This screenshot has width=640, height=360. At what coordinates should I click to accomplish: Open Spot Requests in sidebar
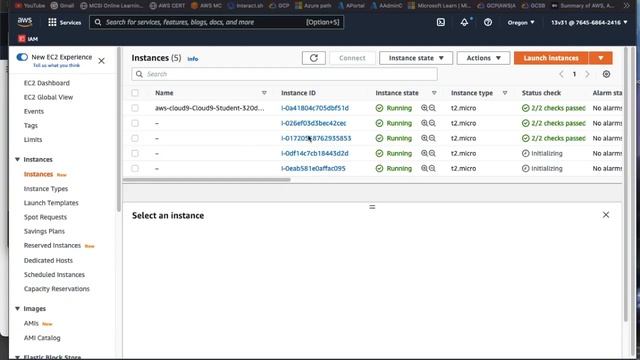click(x=45, y=217)
